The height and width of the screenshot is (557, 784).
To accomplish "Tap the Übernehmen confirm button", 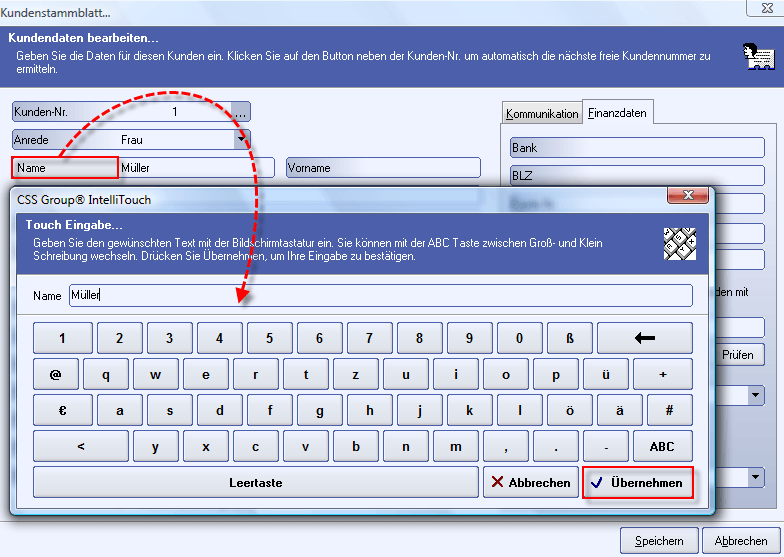I will [638, 482].
